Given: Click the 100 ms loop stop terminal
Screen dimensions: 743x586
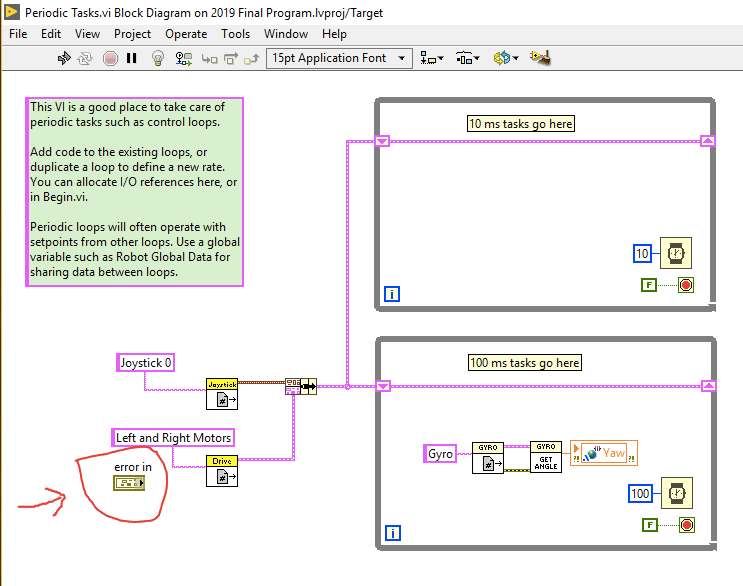Looking at the screenshot, I should click(686, 525).
